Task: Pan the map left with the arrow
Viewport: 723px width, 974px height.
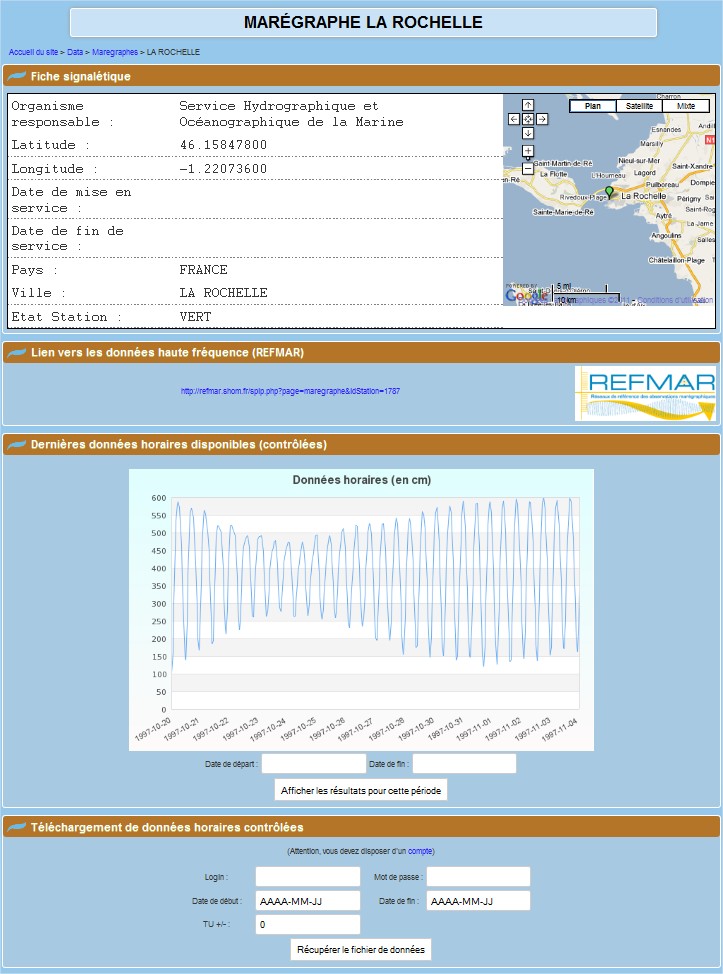Action: 514,119
